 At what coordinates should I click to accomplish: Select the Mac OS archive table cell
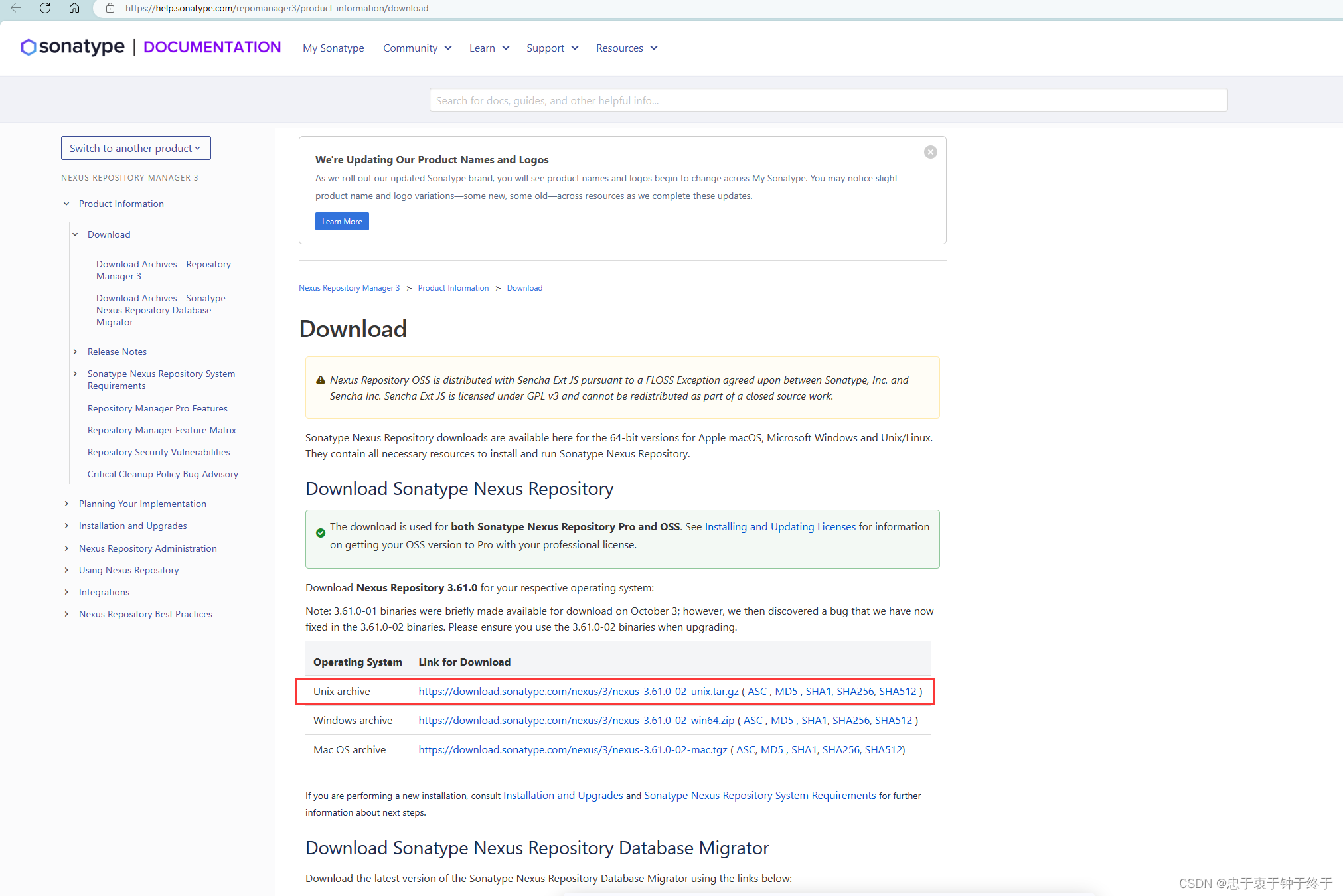[x=349, y=749]
